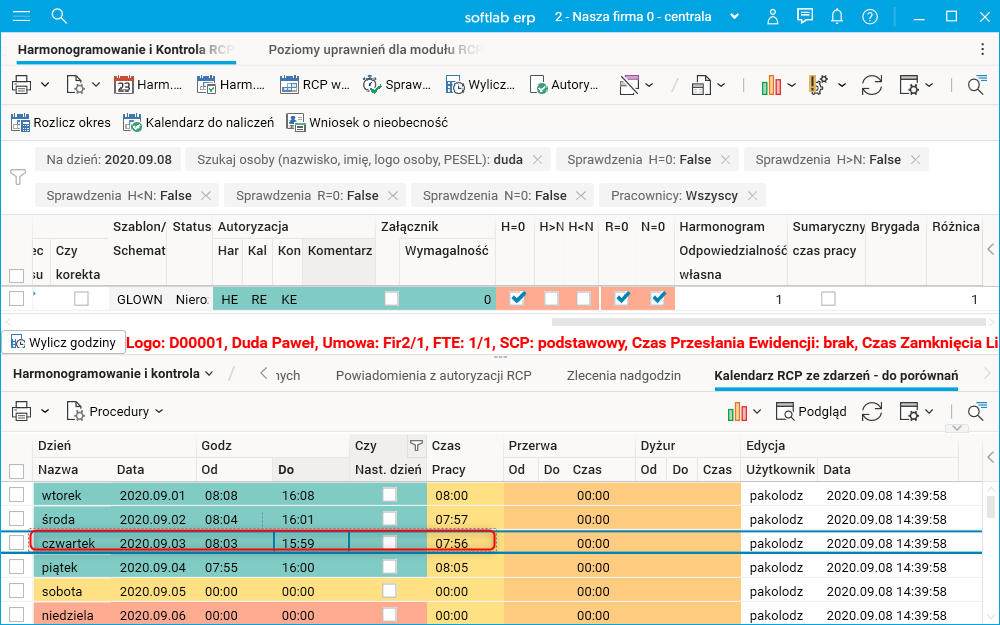Screen dimensions: 1000x625
Task: Click the user profile icon
Action: [x=772, y=16]
